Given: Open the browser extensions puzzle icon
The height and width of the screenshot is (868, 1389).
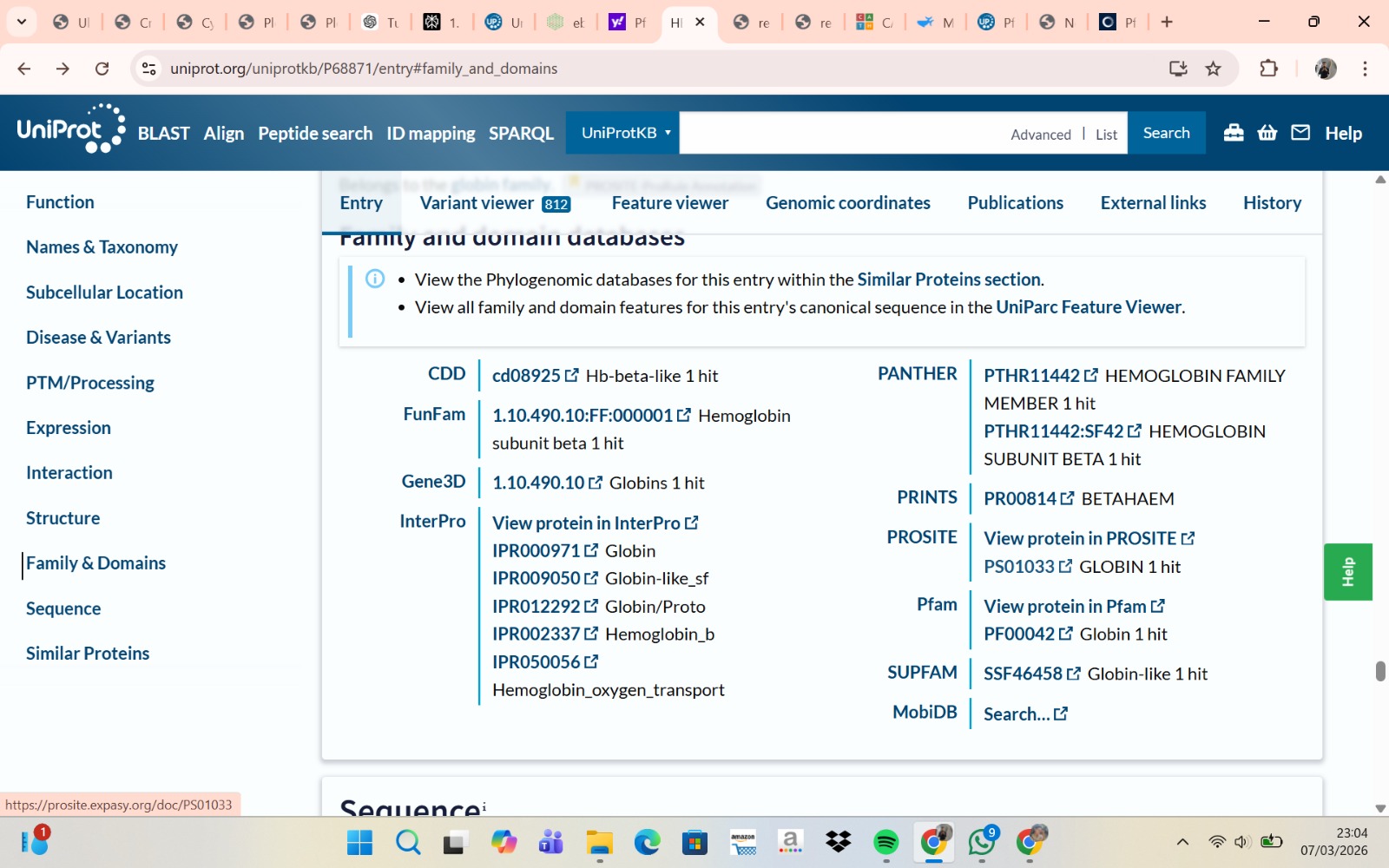Looking at the screenshot, I should click(1268, 69).
